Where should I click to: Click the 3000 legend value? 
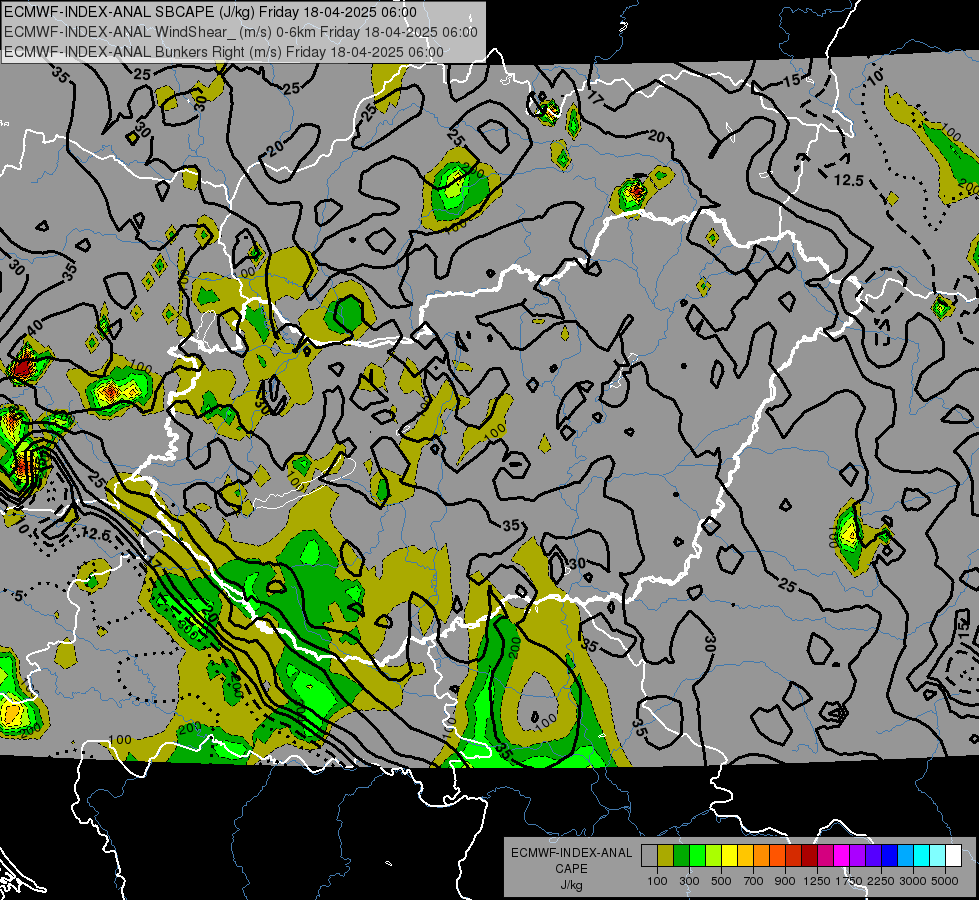point(913,881)
